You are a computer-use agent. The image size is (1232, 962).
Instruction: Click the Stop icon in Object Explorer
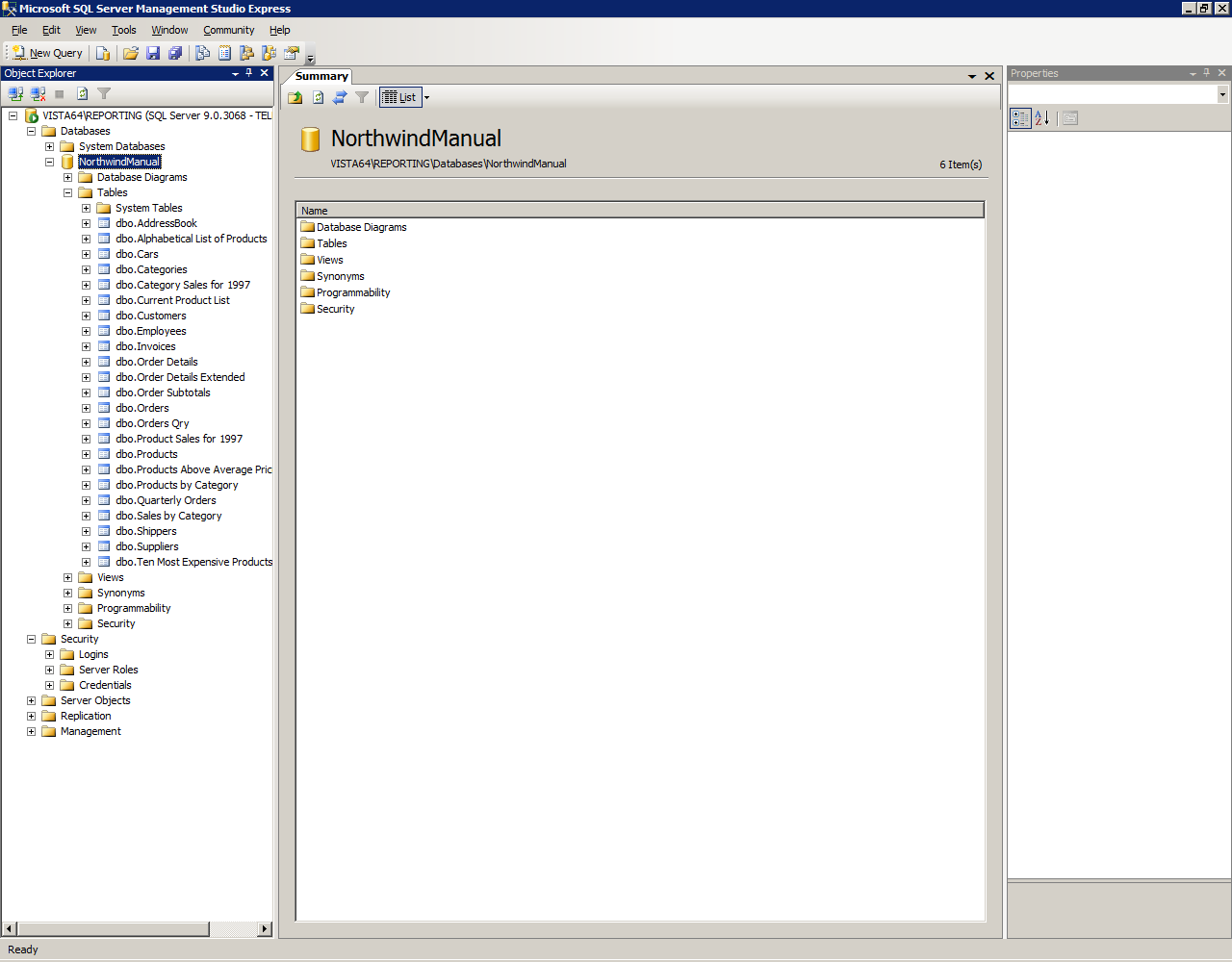pyautogui.click(x=60, y=93)
